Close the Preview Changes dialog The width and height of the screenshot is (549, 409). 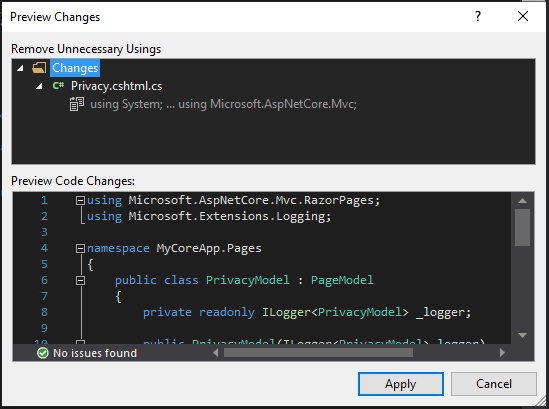point(523,16)
